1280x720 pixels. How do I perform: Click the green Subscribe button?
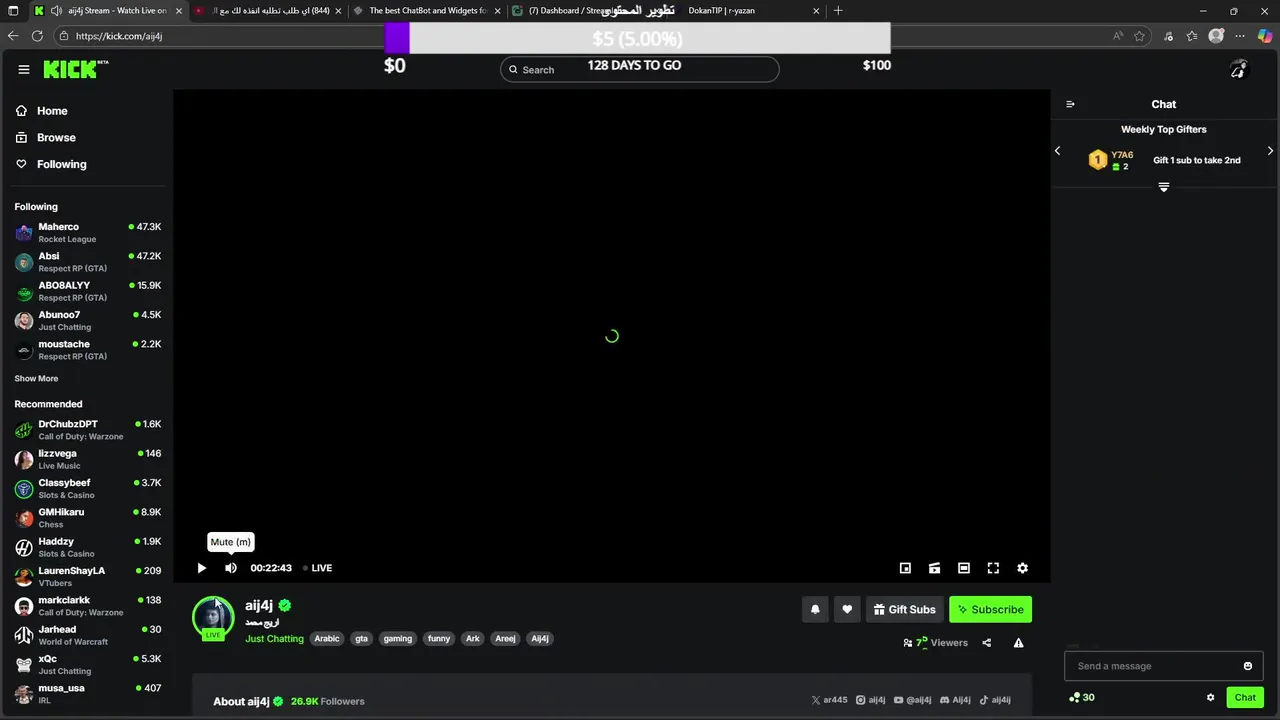(x=990, y=609)
